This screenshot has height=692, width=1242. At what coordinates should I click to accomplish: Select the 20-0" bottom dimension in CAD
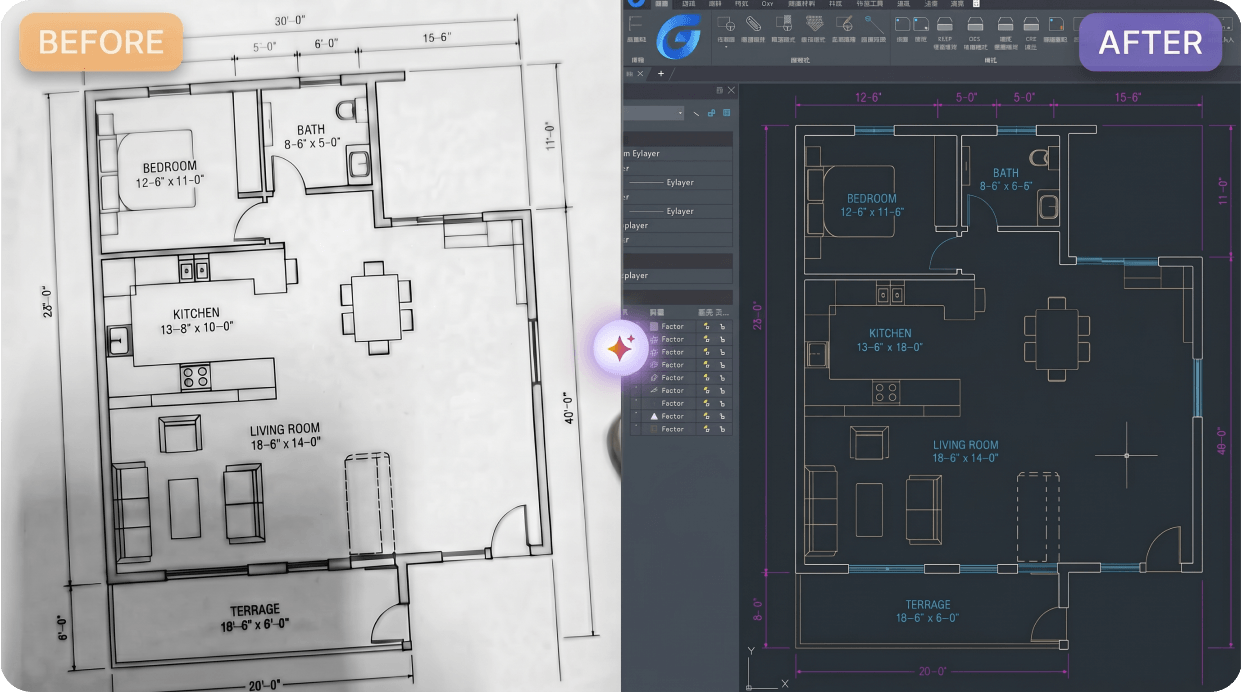coord(934,672)
